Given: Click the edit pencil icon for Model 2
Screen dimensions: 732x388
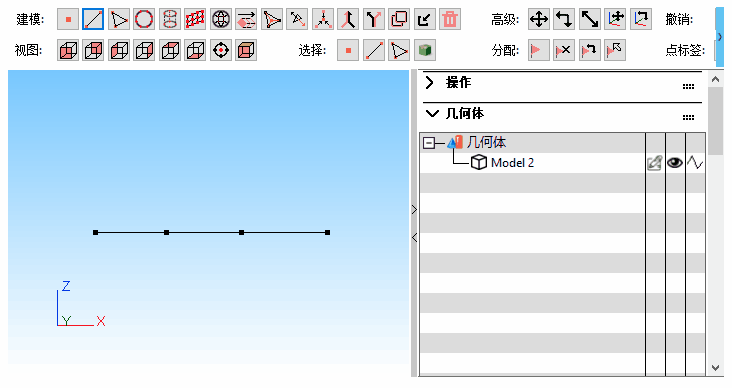Looking at the screenshot, I should [655, 163].
